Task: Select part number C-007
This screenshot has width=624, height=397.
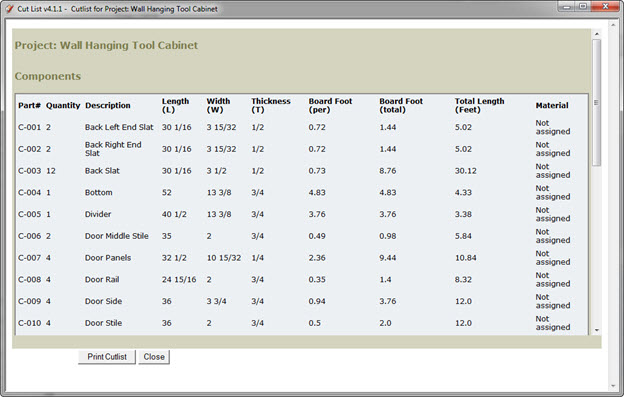Action: 29,258
